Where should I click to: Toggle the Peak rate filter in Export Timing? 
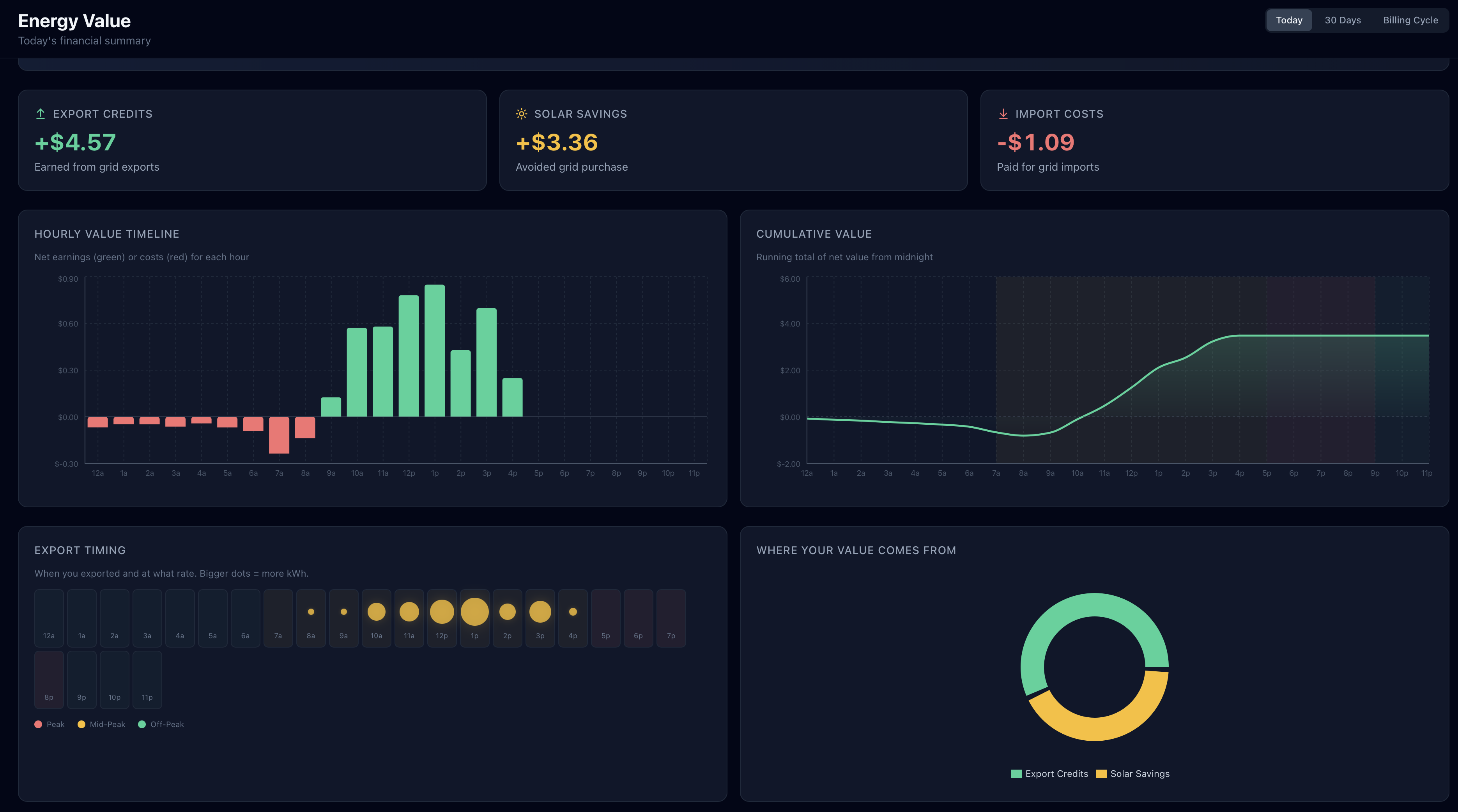pyautogui.click(x=49, y=724)
